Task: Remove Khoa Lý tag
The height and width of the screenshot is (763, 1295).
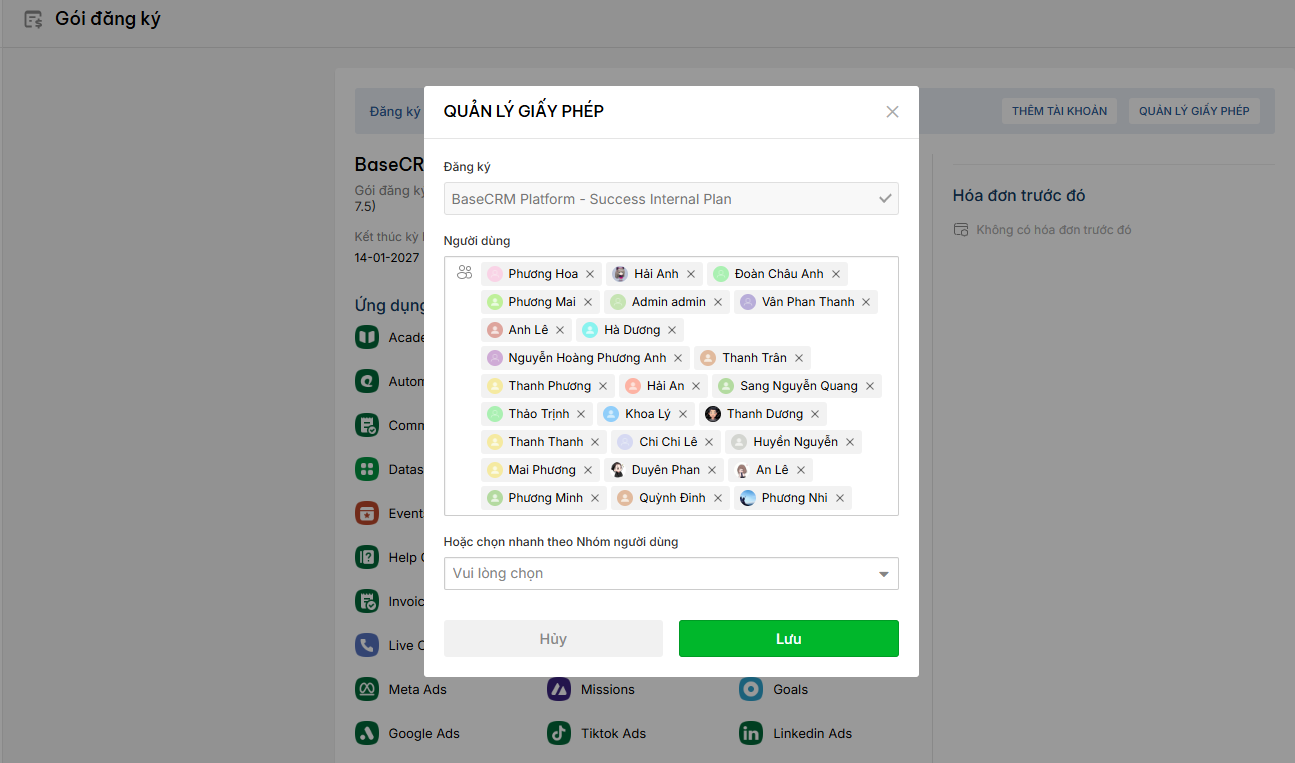Action: click(683, 414)
